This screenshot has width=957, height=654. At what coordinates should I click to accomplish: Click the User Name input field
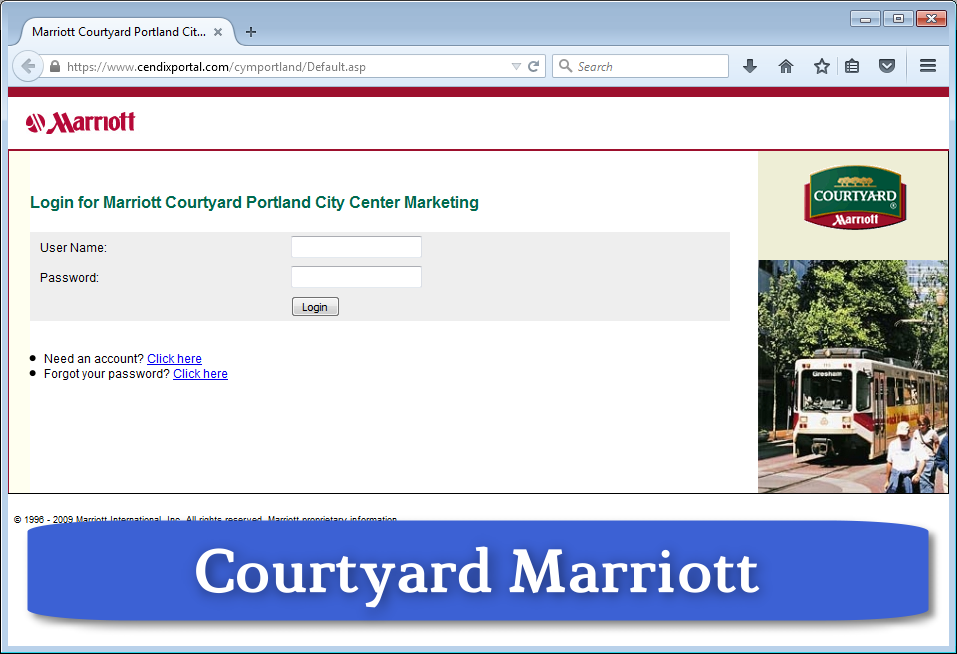coord(356,247)
